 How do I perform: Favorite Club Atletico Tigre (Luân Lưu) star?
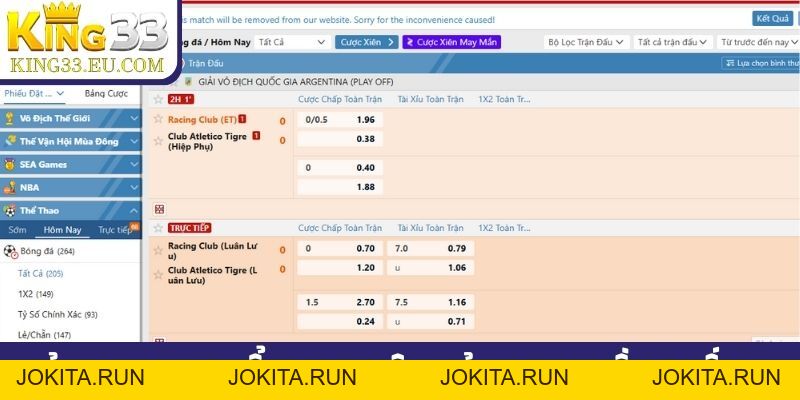(158, 274)
